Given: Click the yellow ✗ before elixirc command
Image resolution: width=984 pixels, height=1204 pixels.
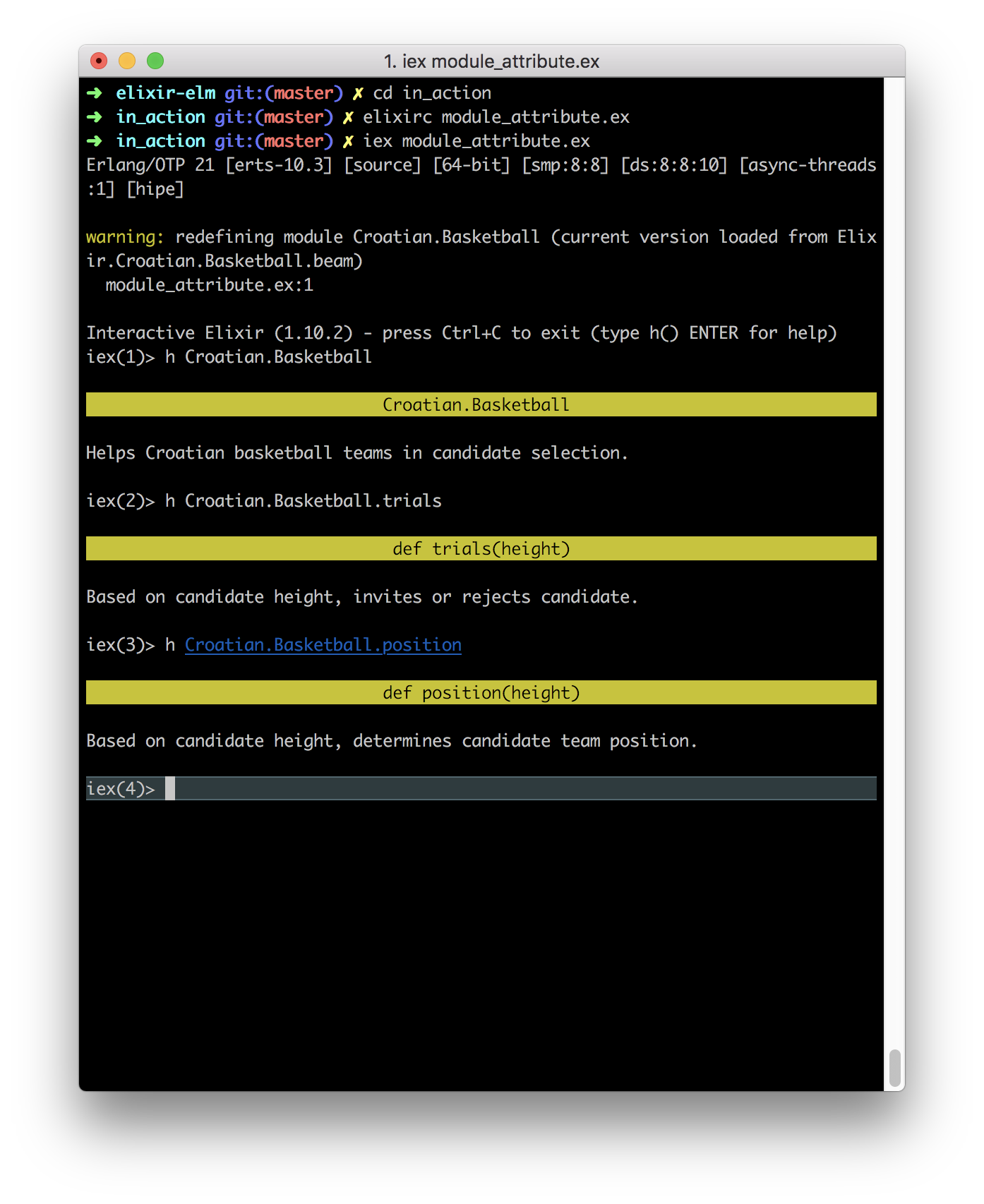Looking at the screenshot, I should click(x=348, y=117).
